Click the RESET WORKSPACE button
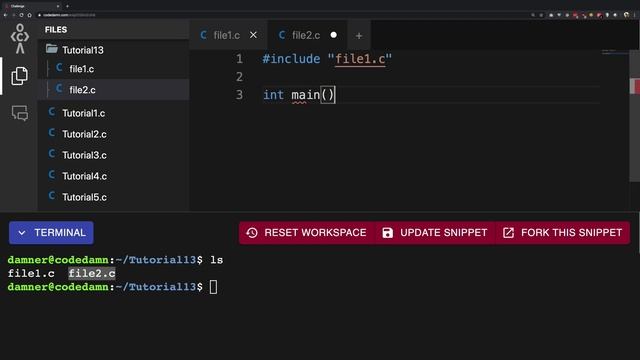The width and height of the screenshot is (640, 360). [x=307, y=233]
